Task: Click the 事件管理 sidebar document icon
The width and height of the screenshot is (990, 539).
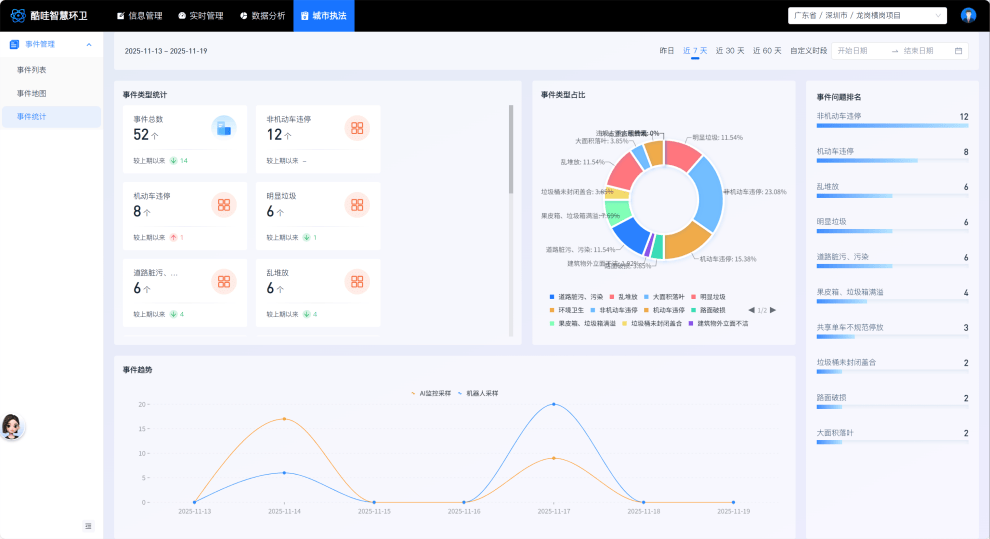Action: (x=14, y=45)
